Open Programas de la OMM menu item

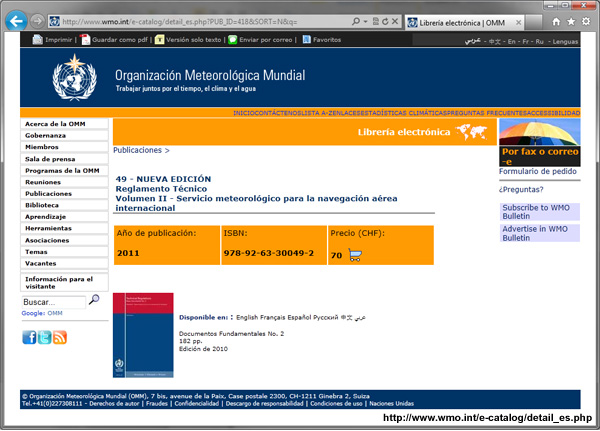64,170
